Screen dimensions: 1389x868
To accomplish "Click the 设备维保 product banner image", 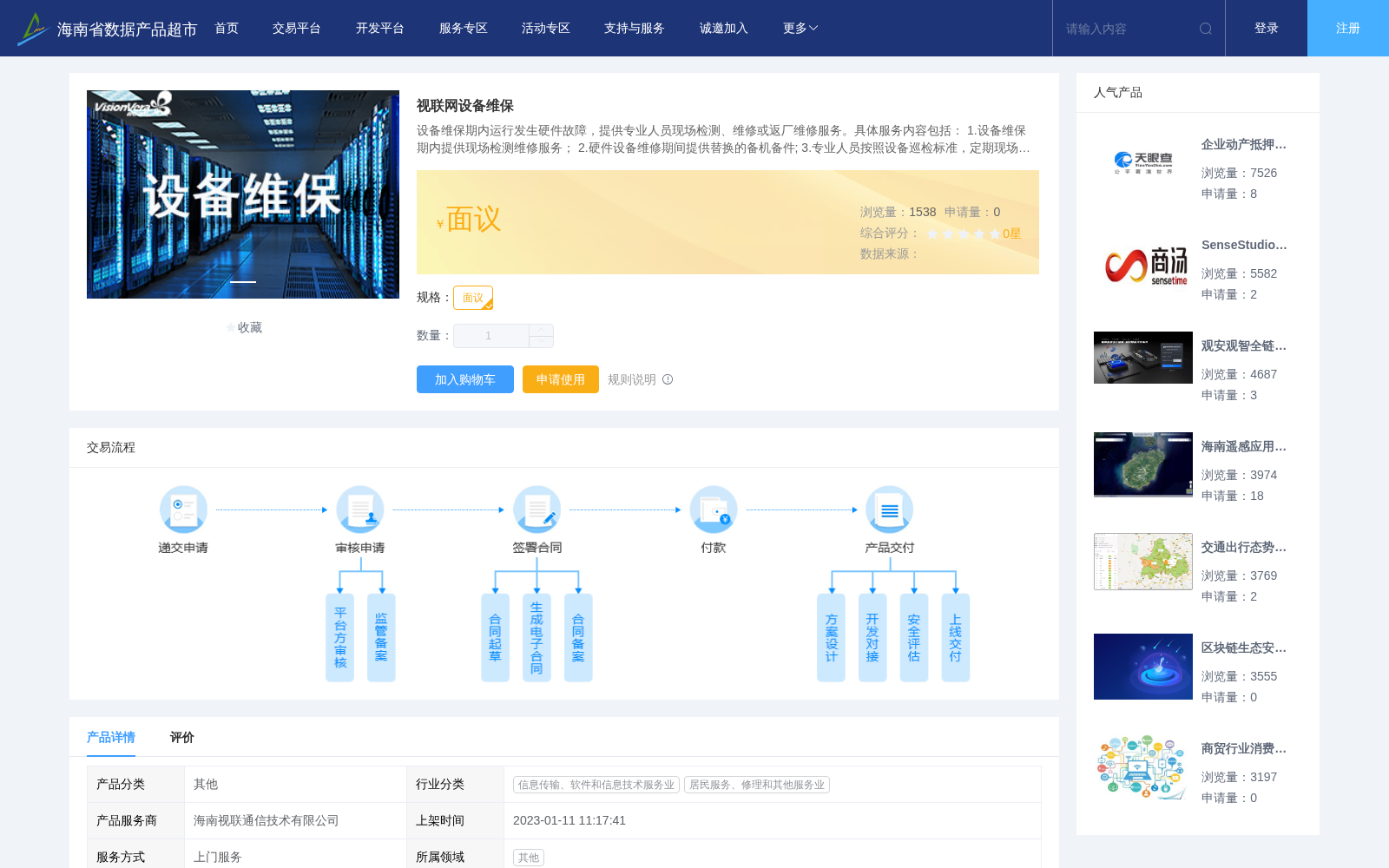I will (x=243, y=194).
